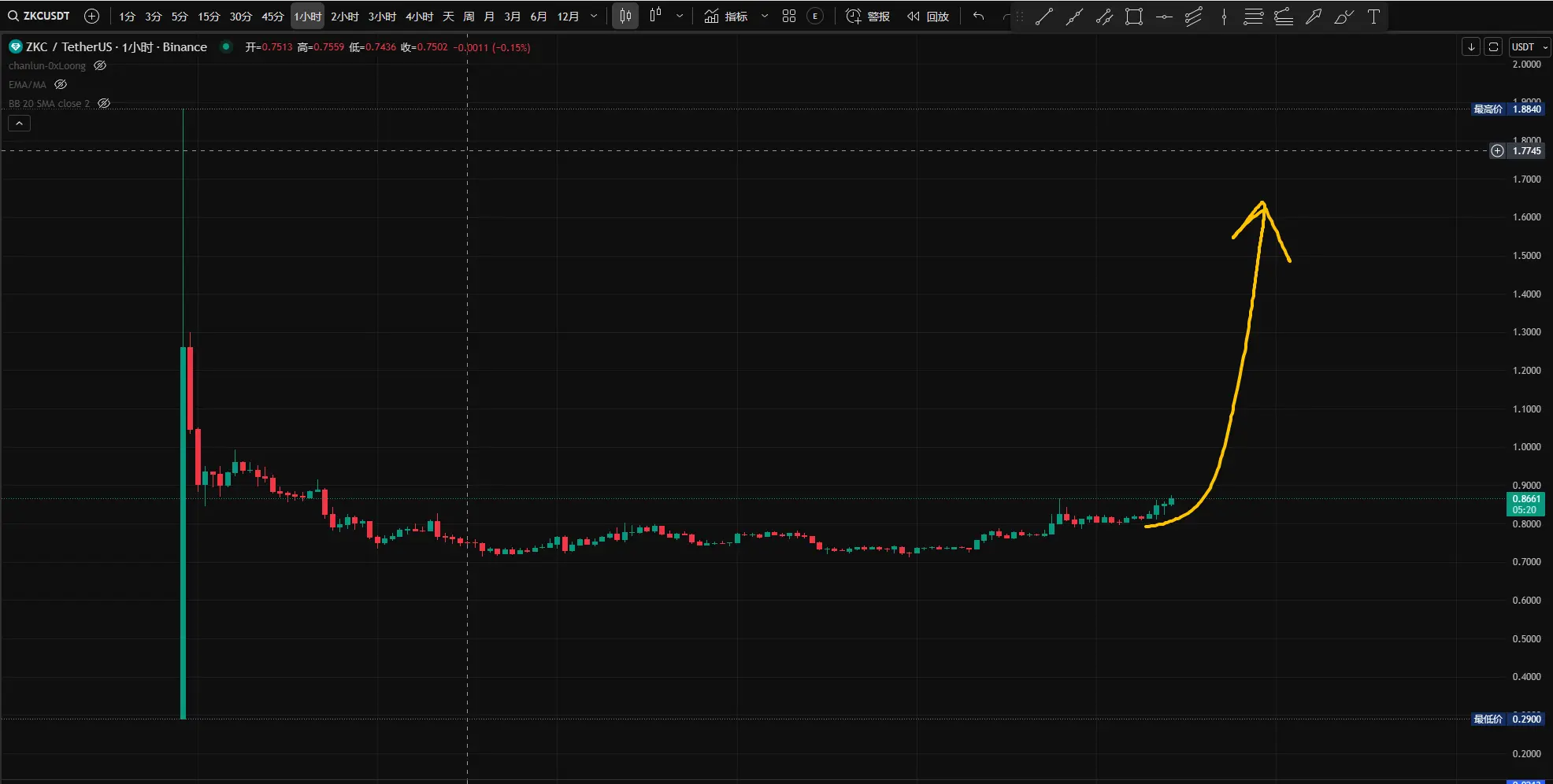Viewport: 1553px width, 784px height.
Task: Click the green market status dot
Action: [x=226, y=46]
